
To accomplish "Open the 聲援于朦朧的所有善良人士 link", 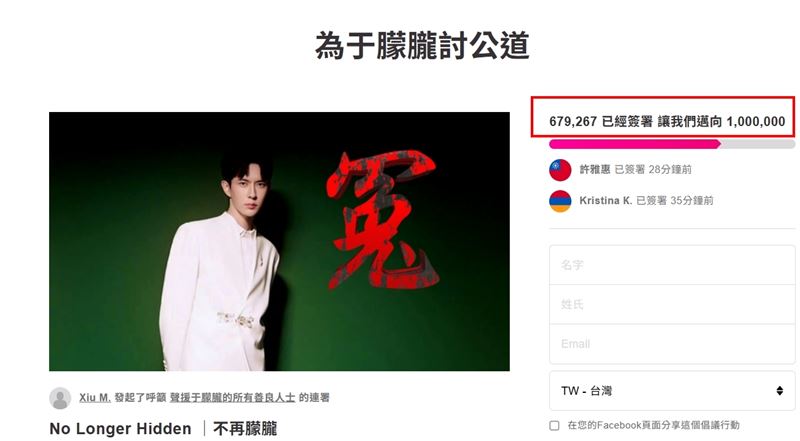I will pyautogui.click(x=232, y=398).
